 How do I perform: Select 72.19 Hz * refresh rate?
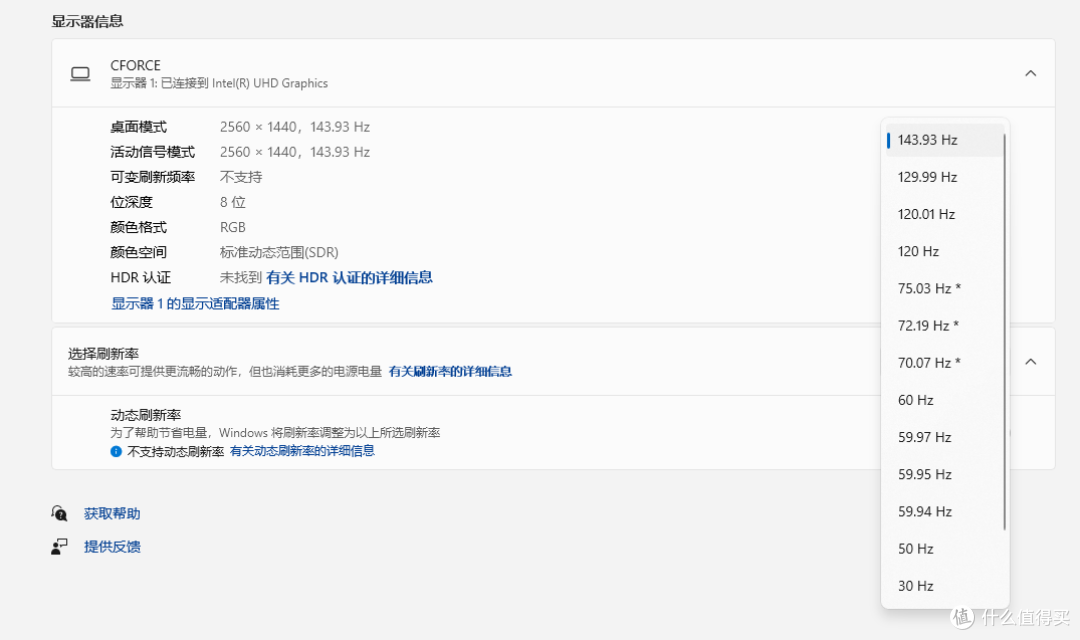coord(944,326)
